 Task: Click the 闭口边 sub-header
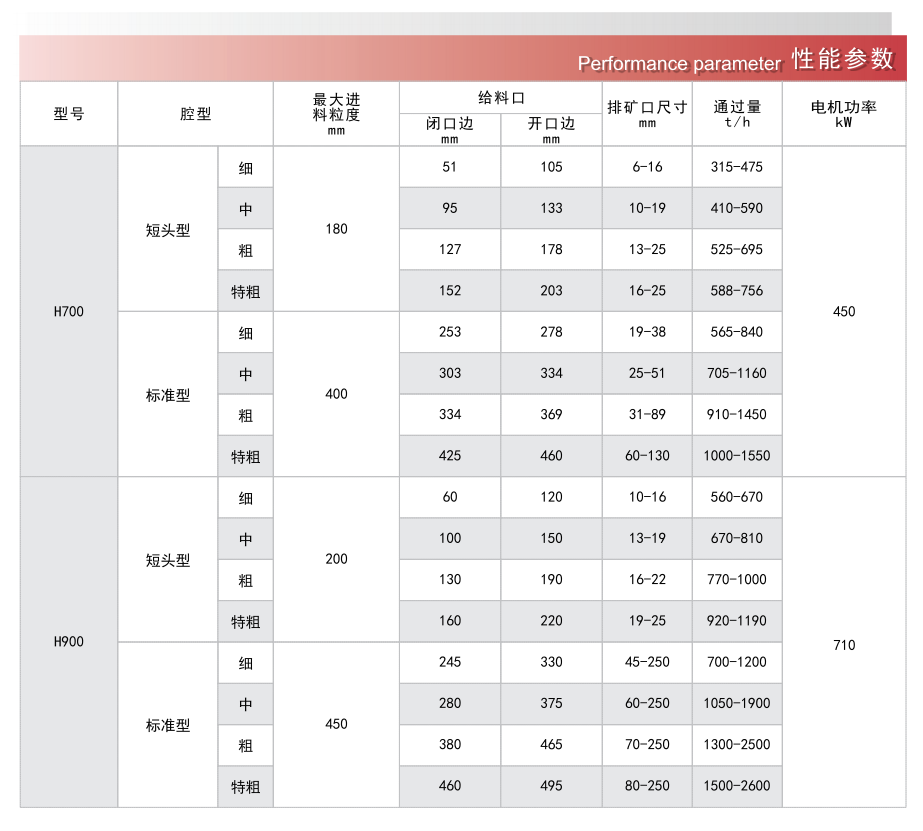click(x=450, y=129)
